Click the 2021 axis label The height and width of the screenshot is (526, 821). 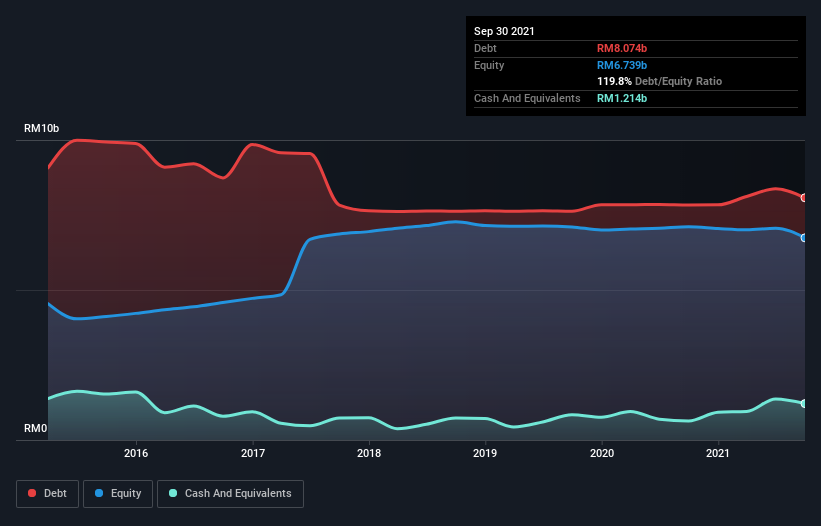718,453
